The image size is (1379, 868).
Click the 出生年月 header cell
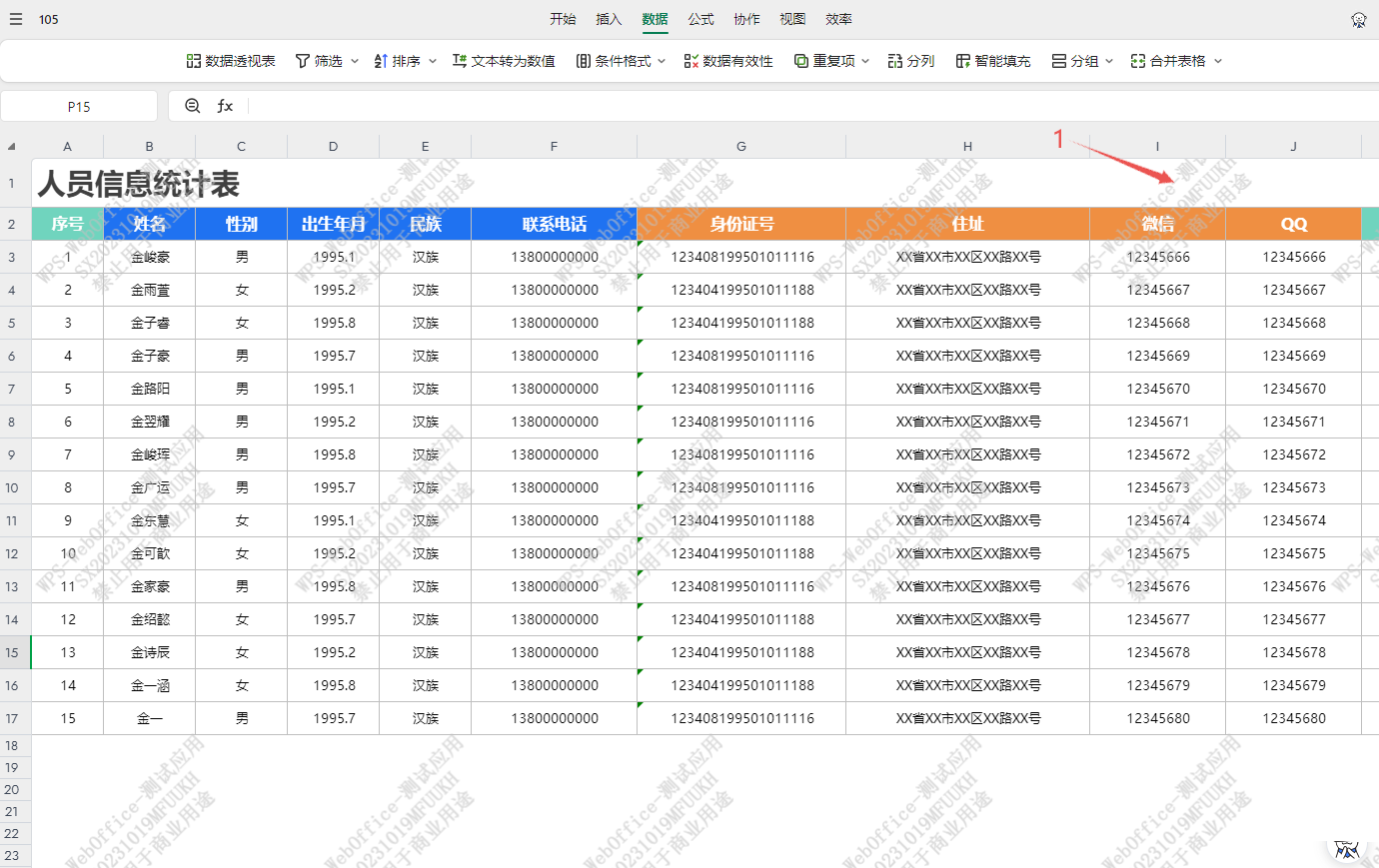(333, 224)
